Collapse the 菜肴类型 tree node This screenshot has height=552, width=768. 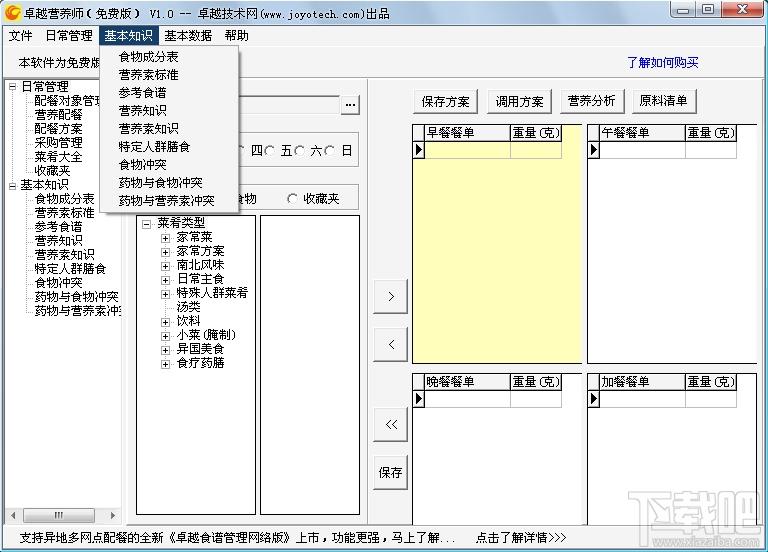tap(146, 224)
